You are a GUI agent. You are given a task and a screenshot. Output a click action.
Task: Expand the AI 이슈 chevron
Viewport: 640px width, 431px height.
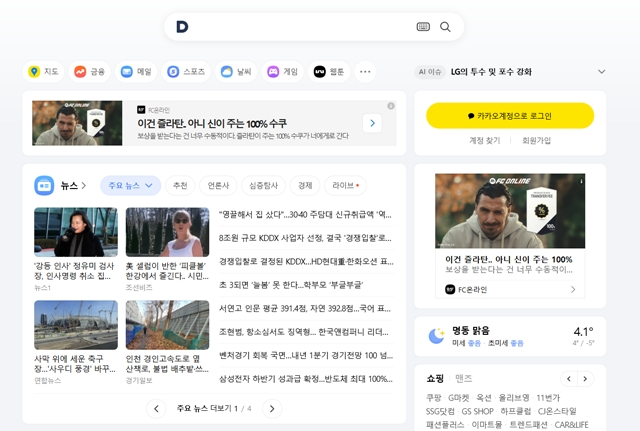[601, 72]
